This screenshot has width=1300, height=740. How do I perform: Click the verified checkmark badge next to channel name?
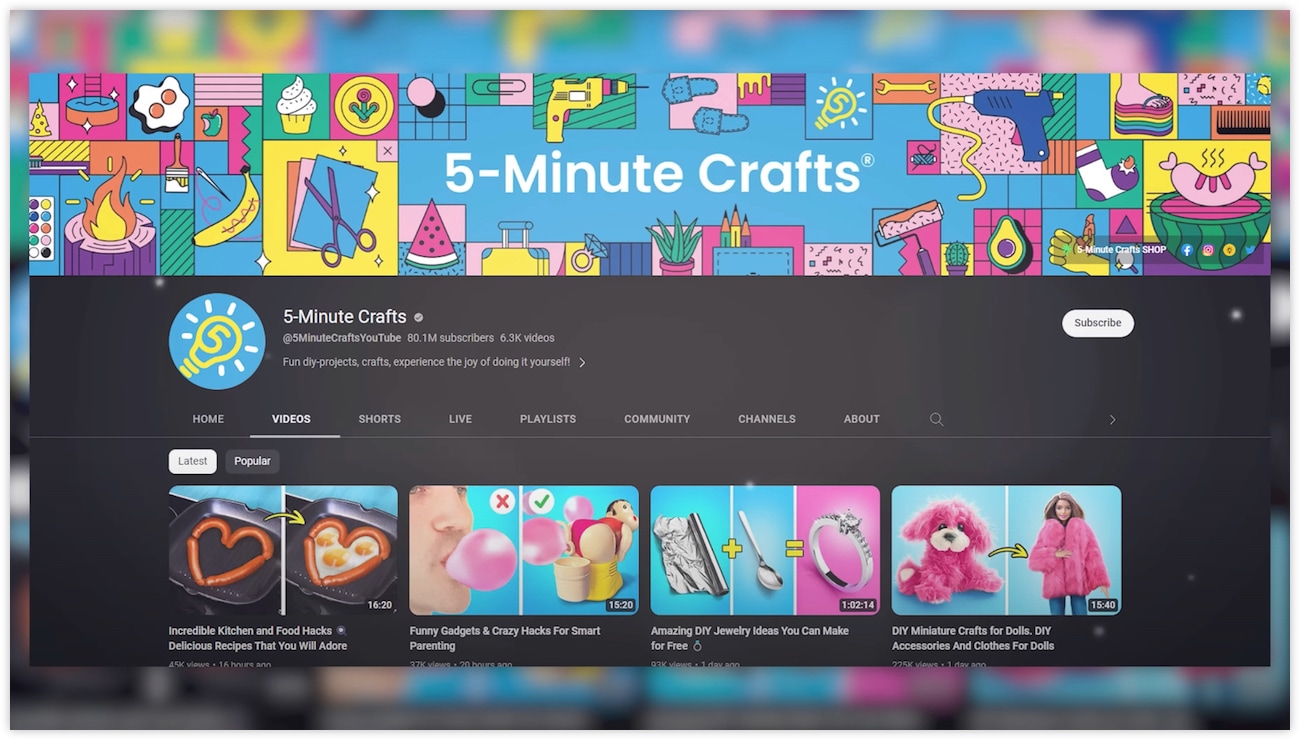point(419,318)
